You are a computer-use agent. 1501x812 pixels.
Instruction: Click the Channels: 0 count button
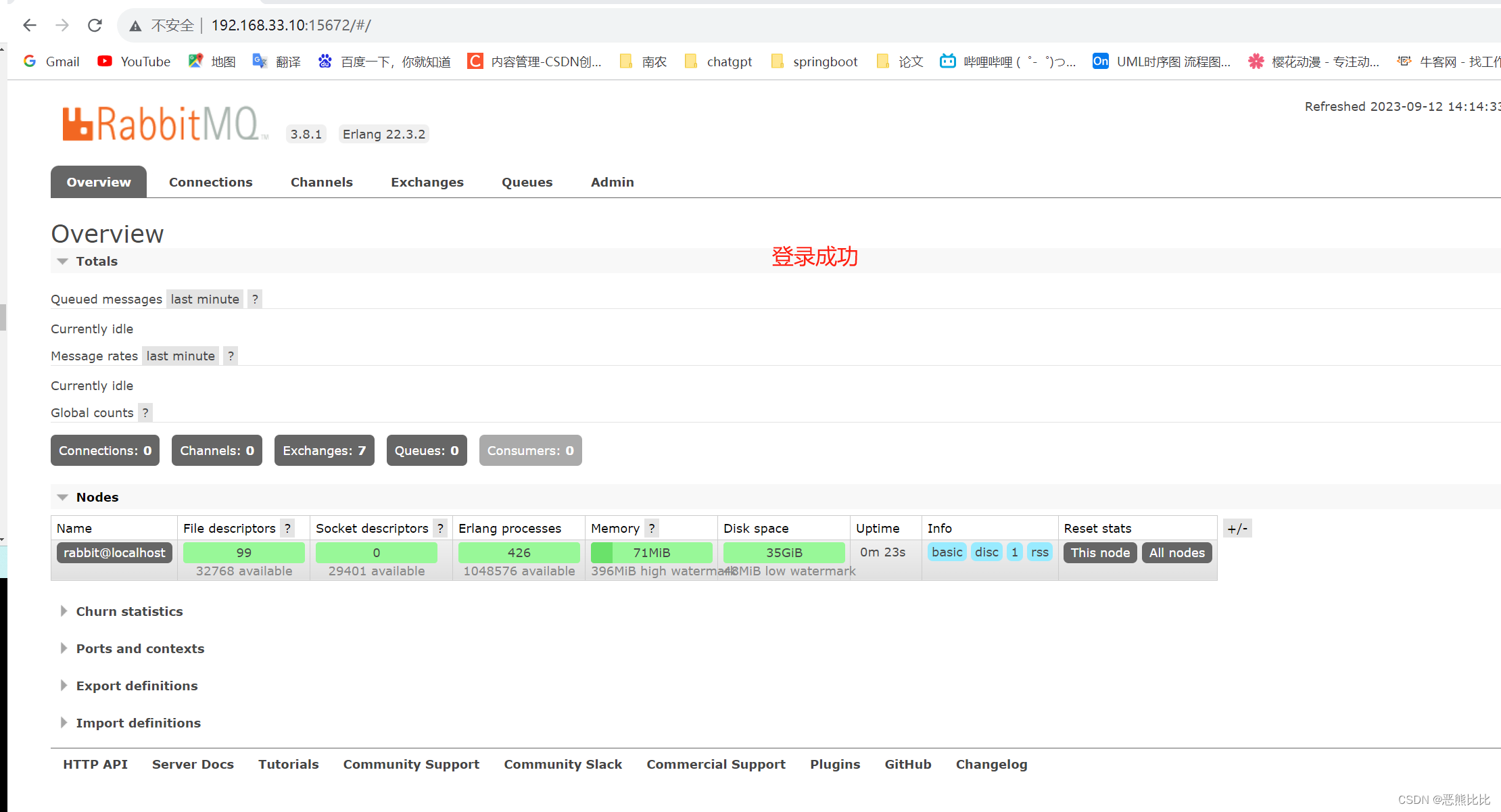tap(217, 450)
